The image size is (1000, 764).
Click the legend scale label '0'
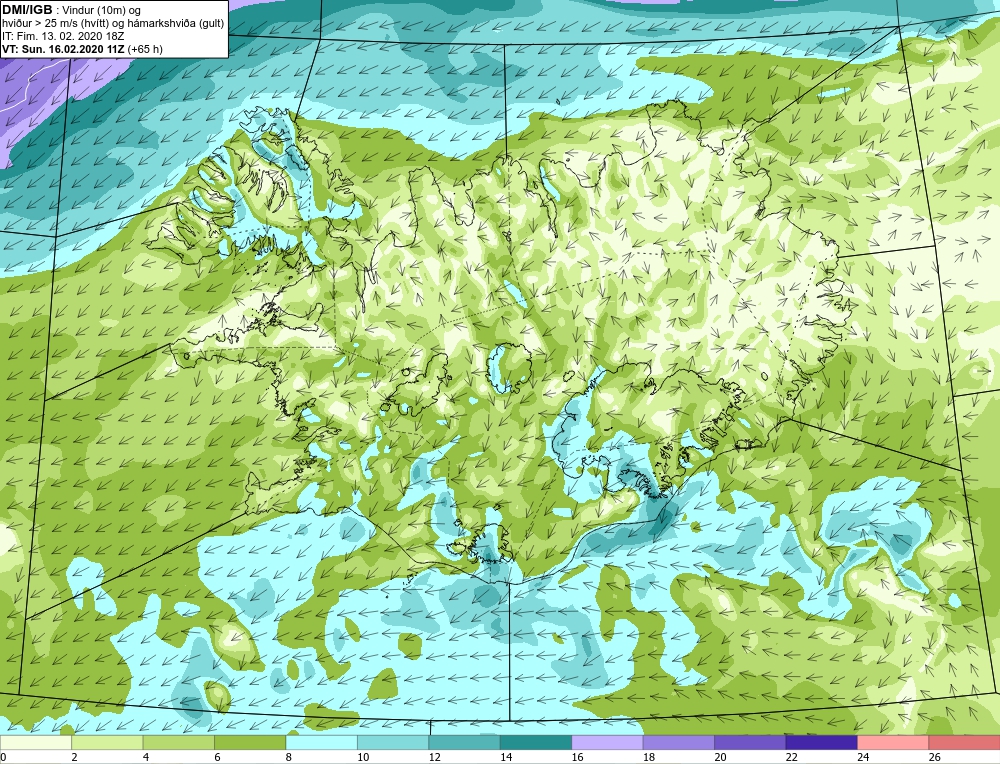(3, 757)
